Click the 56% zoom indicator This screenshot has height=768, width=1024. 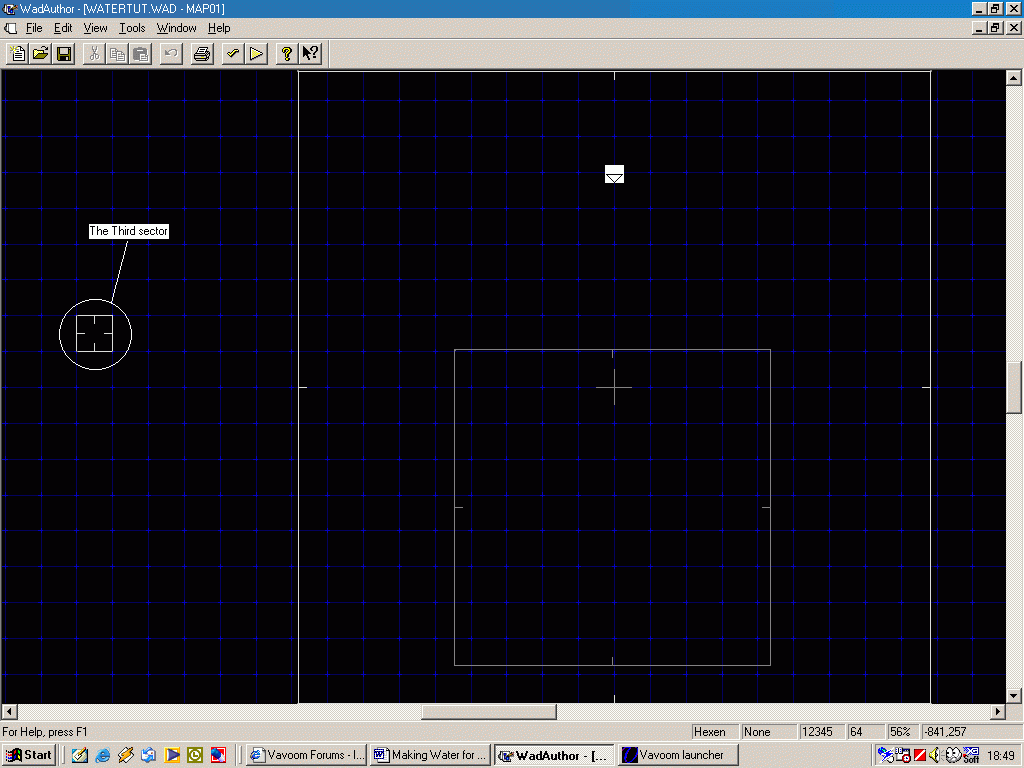point(899,731)
